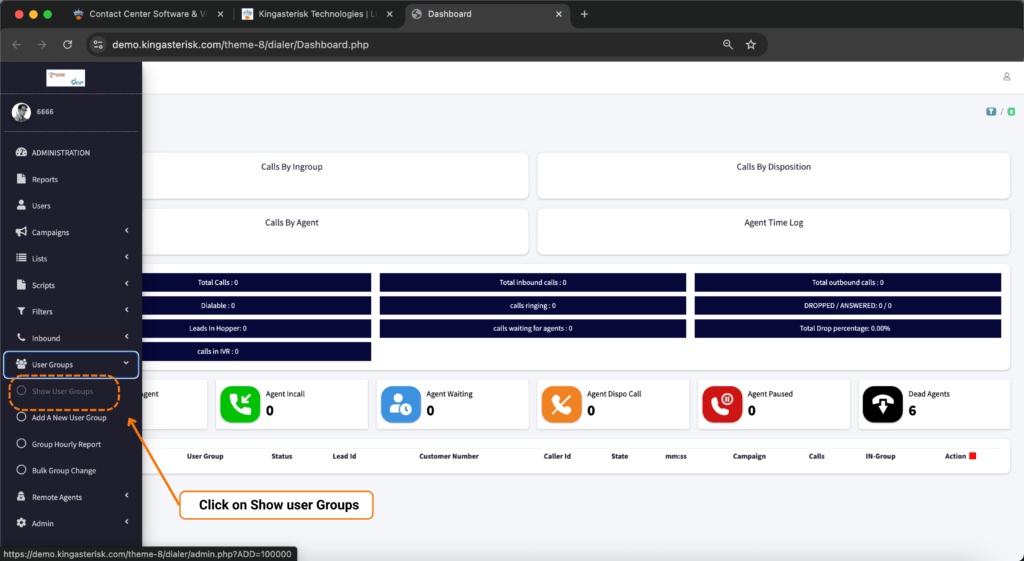Screen dimensions: 1024x561
Task: Open the Agent Time Log panel
Action: tap(773, 231)
